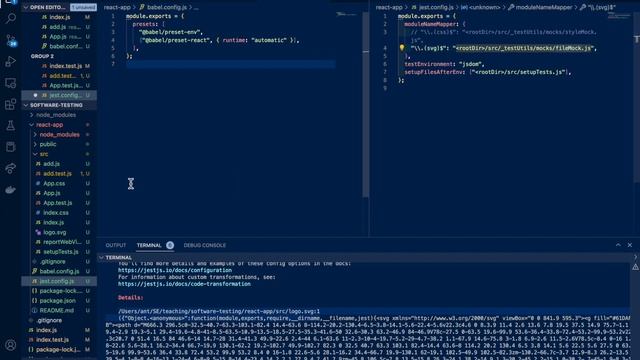Open Remote Explorer view

click(11, 83)
